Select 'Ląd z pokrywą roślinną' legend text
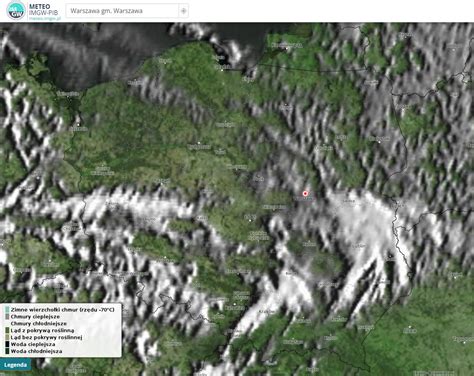 [x=42, y=330]
